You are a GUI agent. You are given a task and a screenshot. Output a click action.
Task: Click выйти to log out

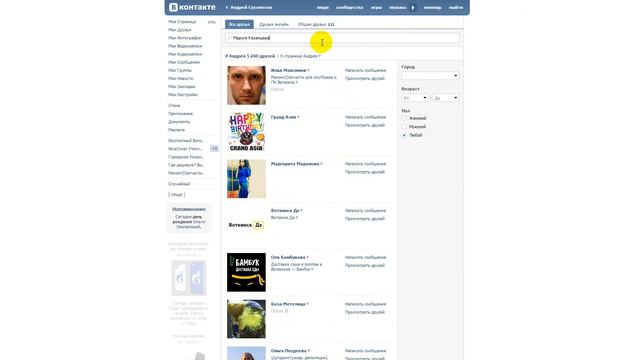456,7
